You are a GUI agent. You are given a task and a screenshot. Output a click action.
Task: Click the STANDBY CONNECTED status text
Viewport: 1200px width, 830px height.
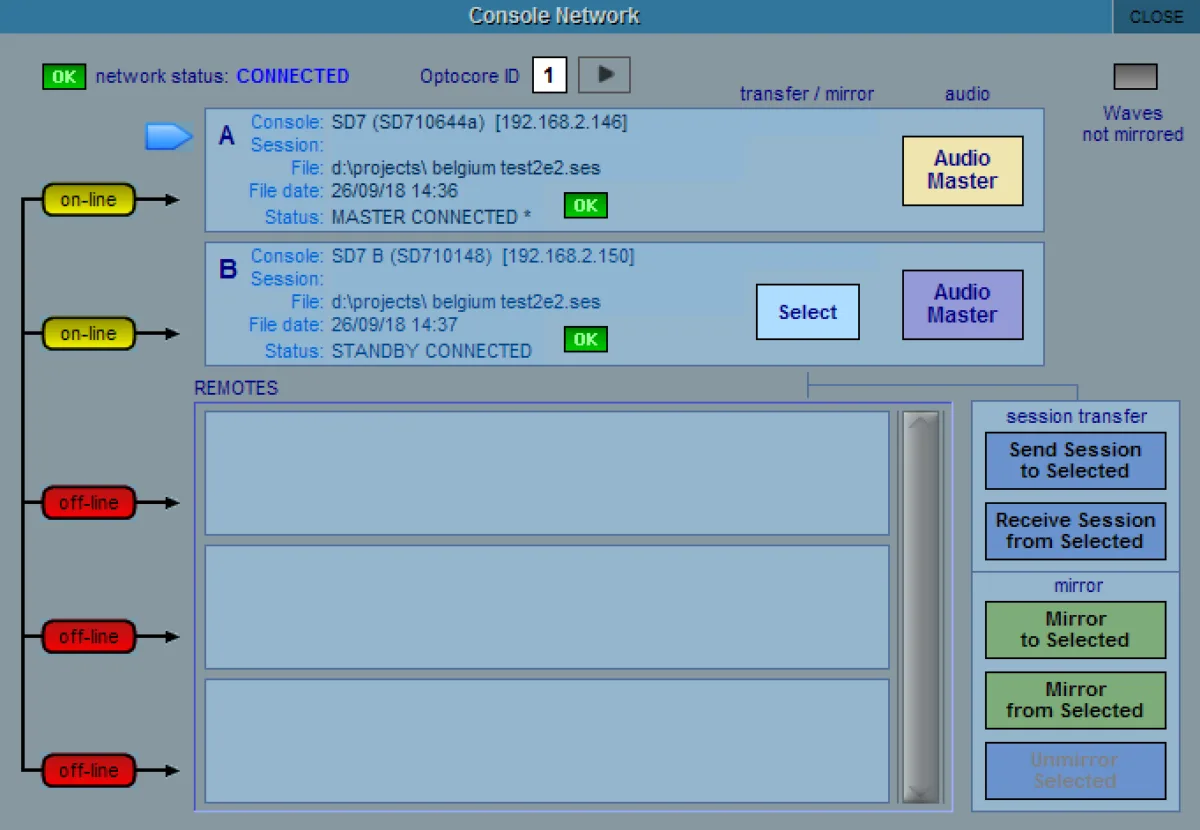431,351
